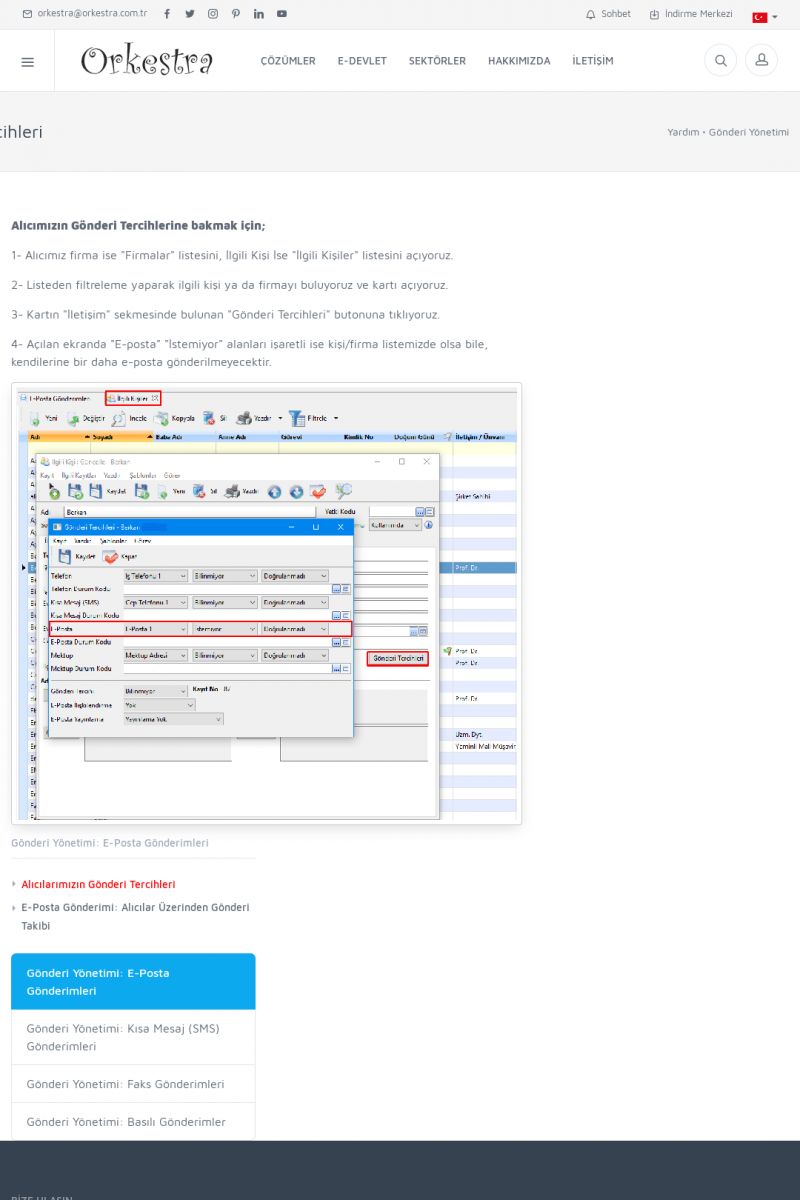This screenshot has width=800, height=1200.
Task: Open the LinkedIn social icon
Action: 259,14
